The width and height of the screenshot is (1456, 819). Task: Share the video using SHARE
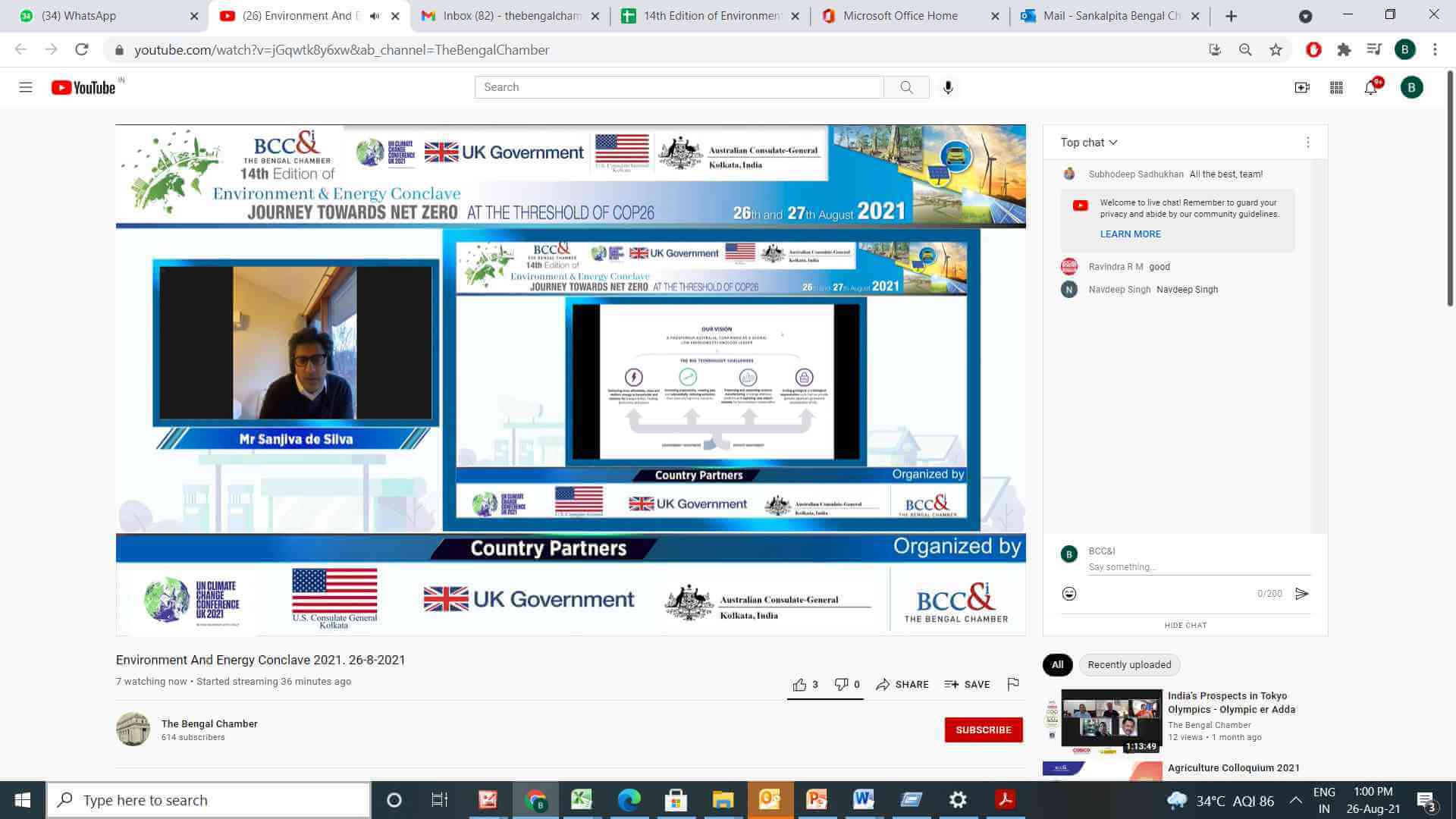tap(902, 684)
